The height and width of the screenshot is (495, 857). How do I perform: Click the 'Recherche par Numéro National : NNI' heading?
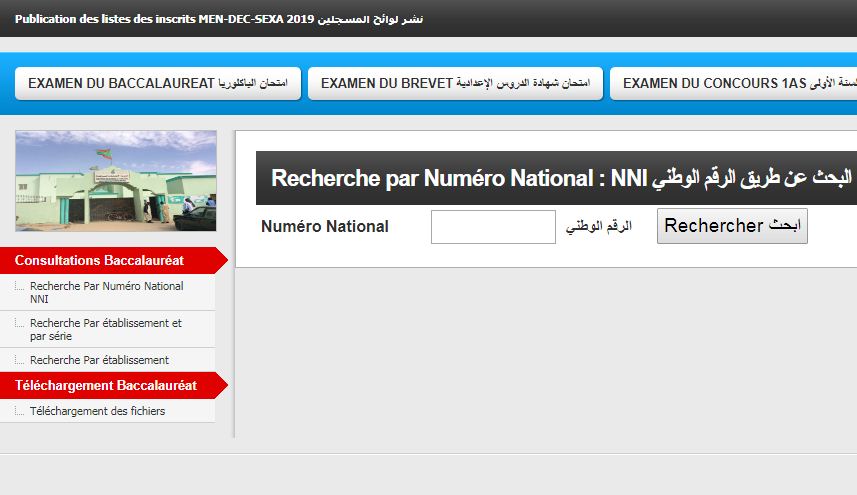[560, 179]
